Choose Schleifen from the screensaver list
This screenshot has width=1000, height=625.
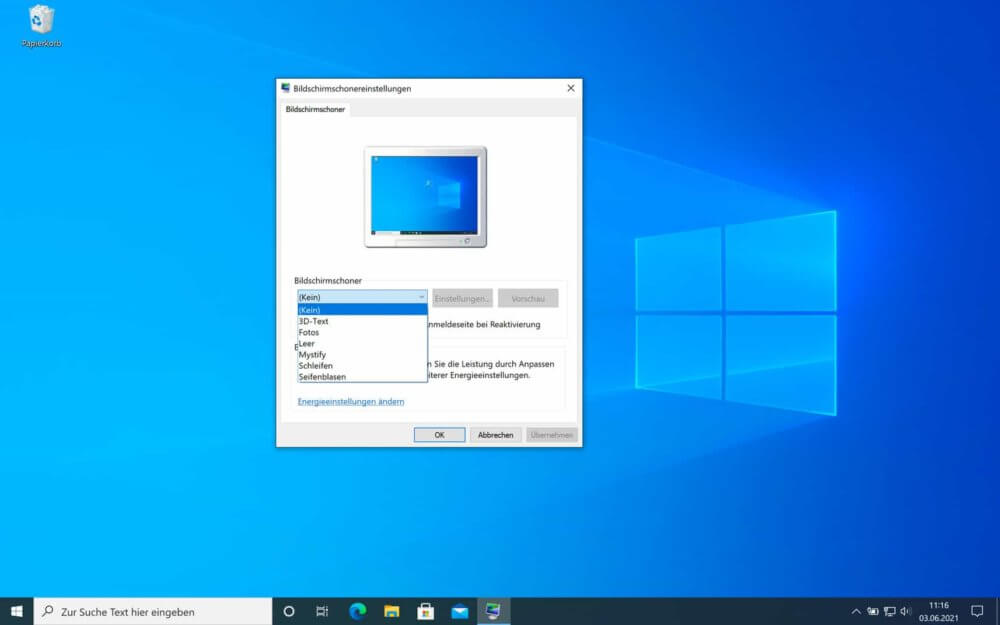click(x=362, y=365)
